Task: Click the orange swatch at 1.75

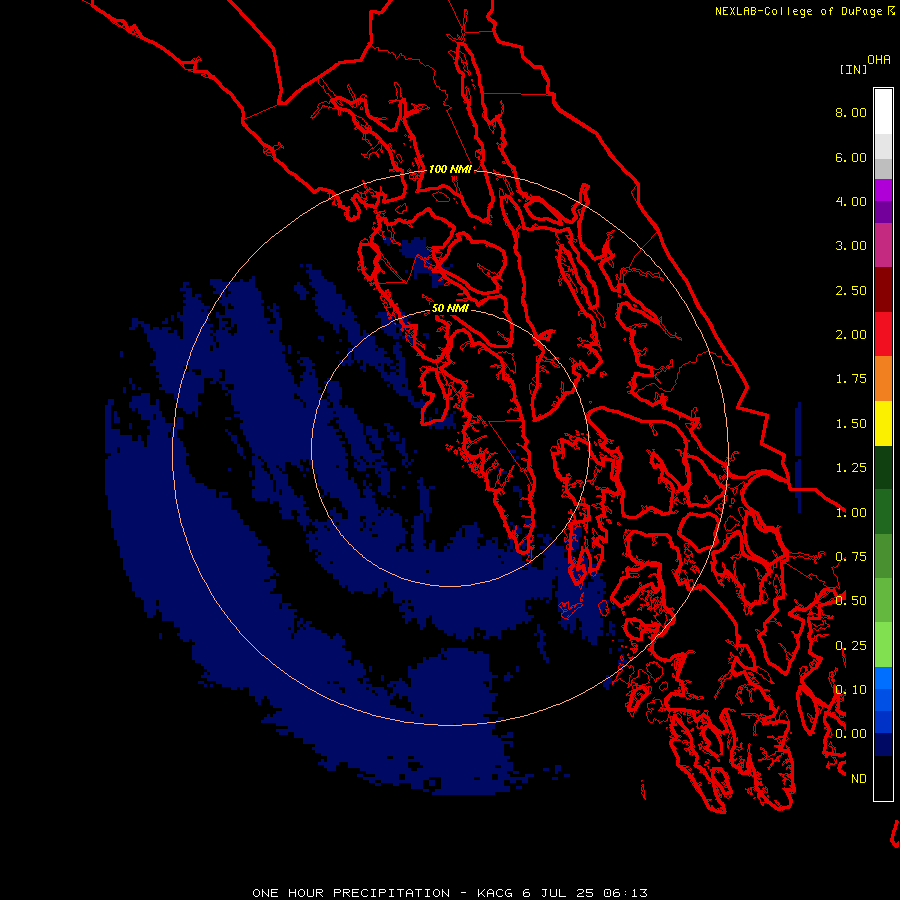Action: [883, 379]
